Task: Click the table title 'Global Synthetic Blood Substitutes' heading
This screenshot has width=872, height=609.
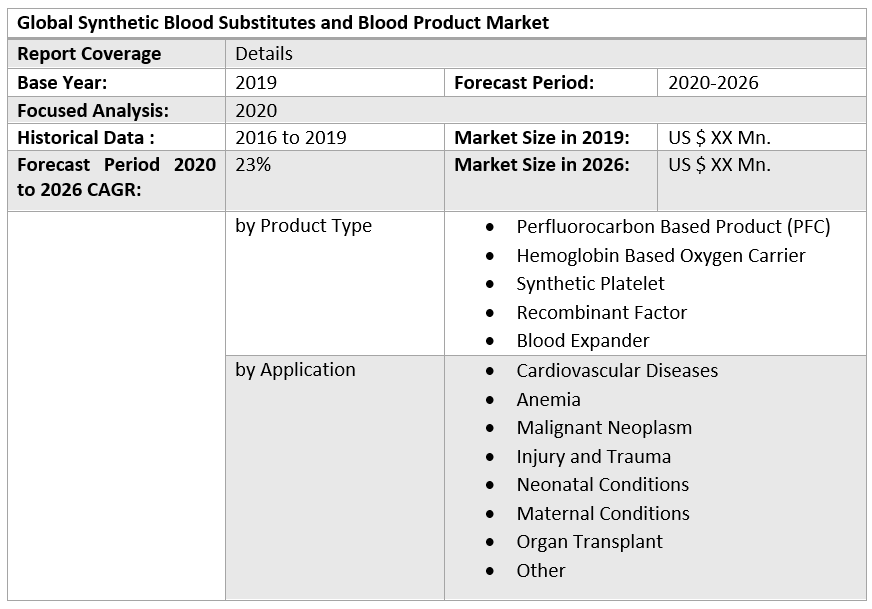Action: pos(283,22)
